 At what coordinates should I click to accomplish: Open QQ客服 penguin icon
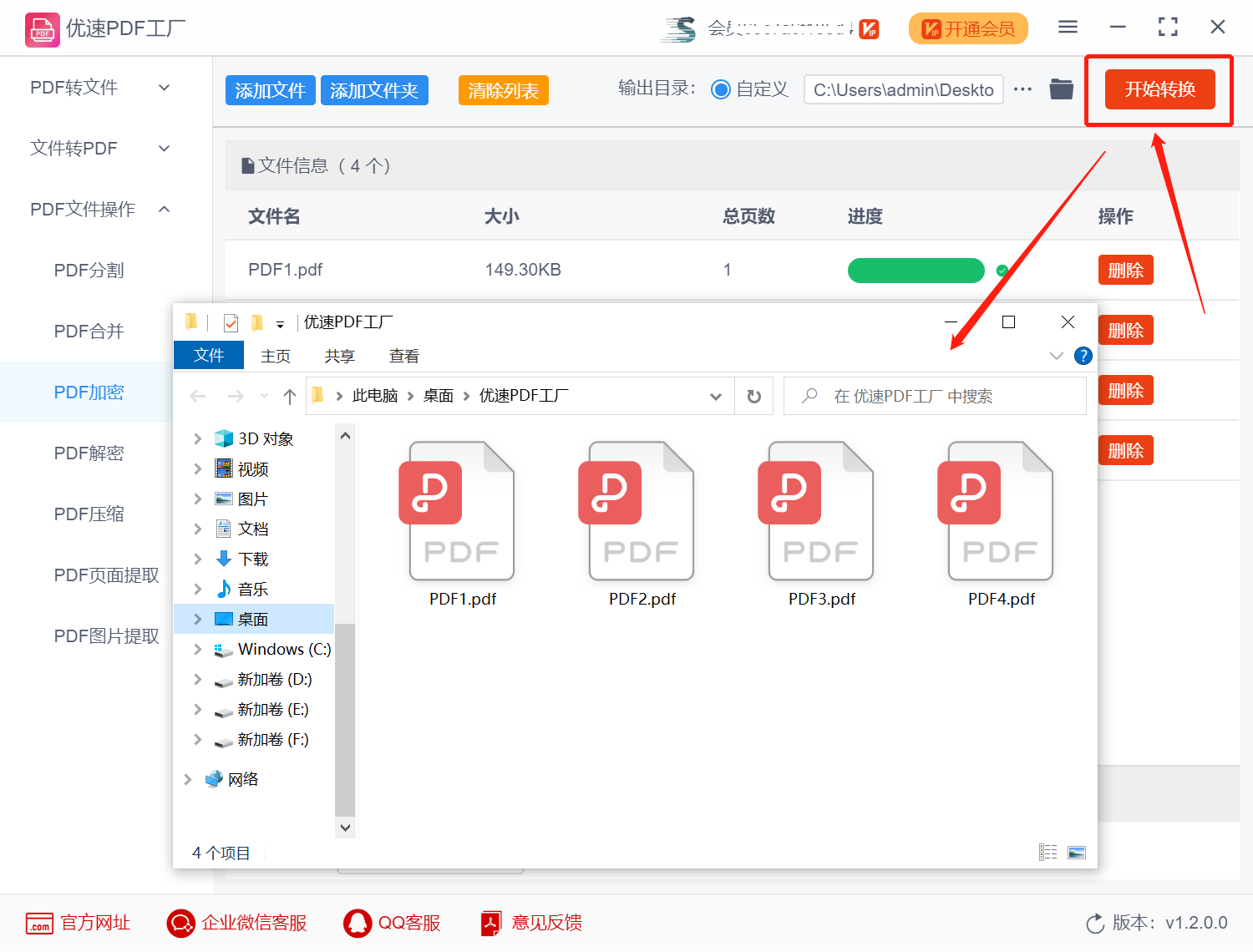pyautogui.click(x=358, y=923)
